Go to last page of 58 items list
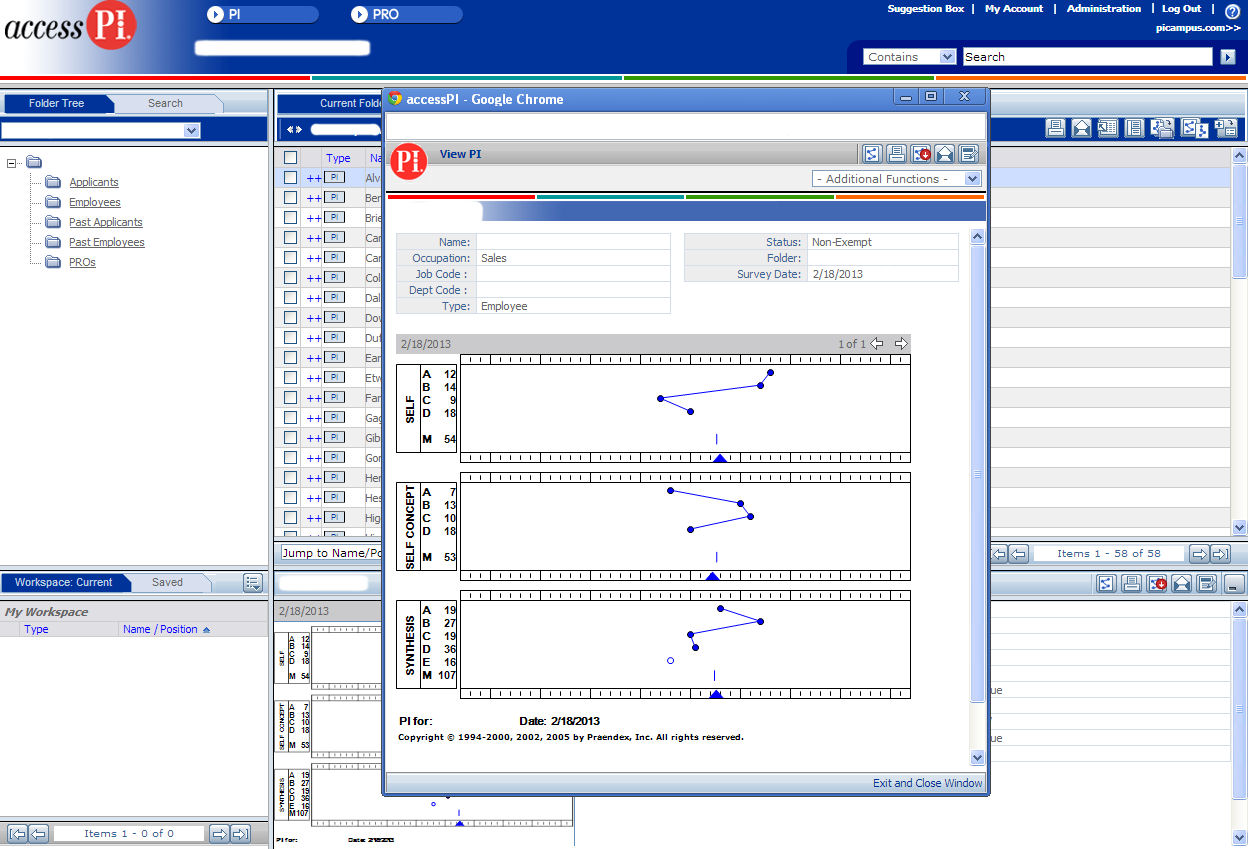Image resolution: width=1248 pixels, height=849 pixels. point(1221,553)
